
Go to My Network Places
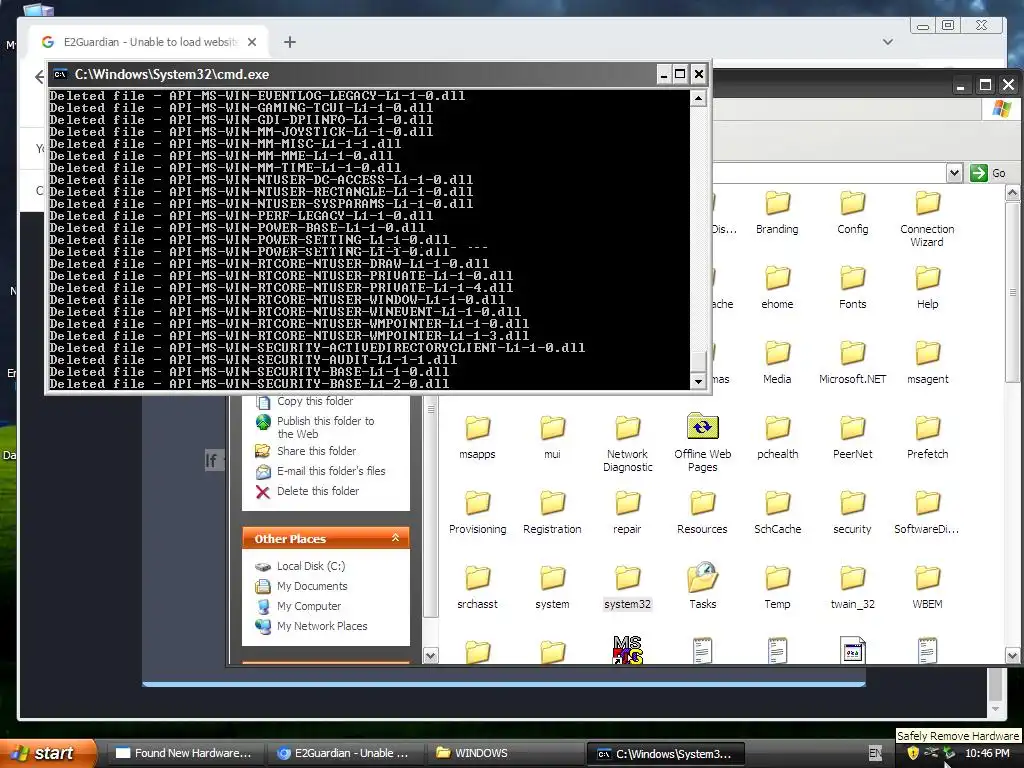pos(322,626)
